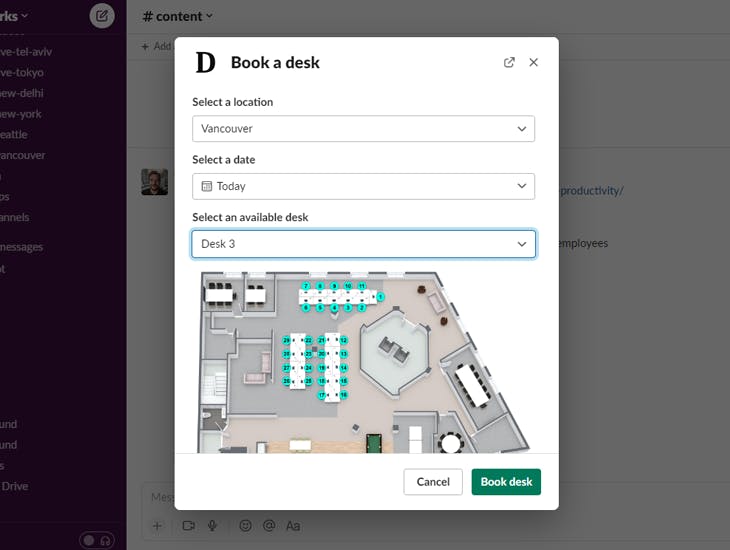This screenshot has width=730, height=550.
Task: Click the word employees in the background message
Action: 583,243
